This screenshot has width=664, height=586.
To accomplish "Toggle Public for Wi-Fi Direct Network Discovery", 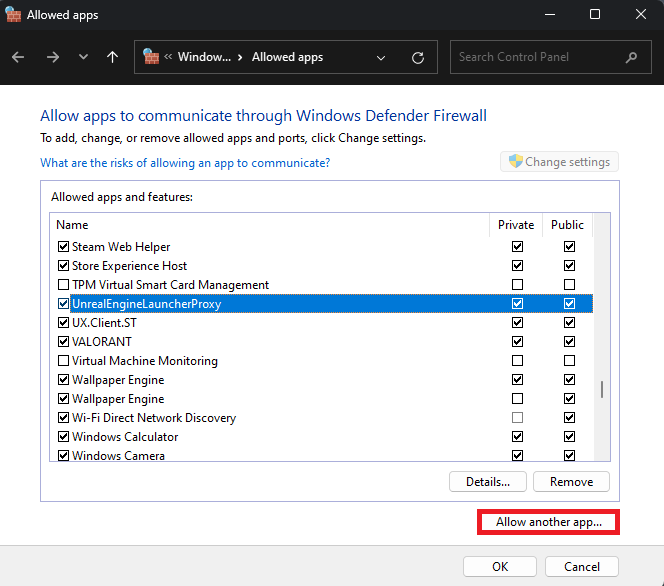I will (x=569, y=418).
